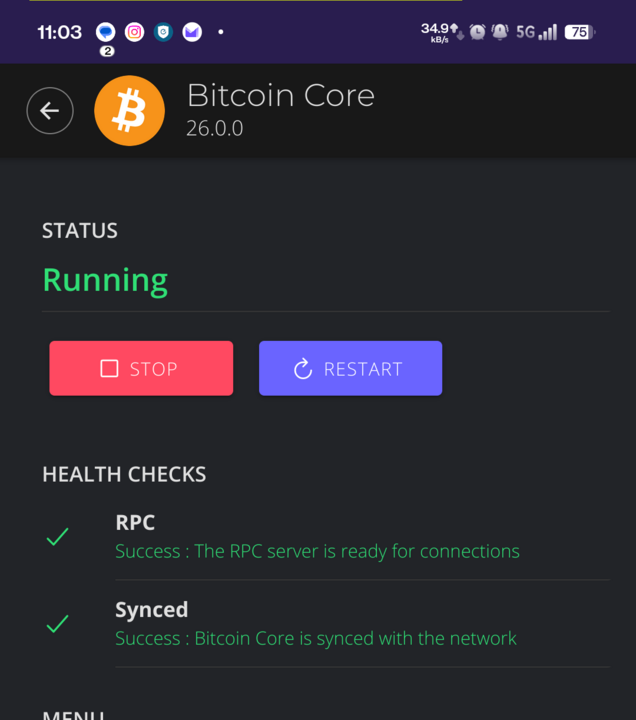This screenshot has height=720, width=636.
Task: Tap the RPC health check checkmark
Action: 57,536
